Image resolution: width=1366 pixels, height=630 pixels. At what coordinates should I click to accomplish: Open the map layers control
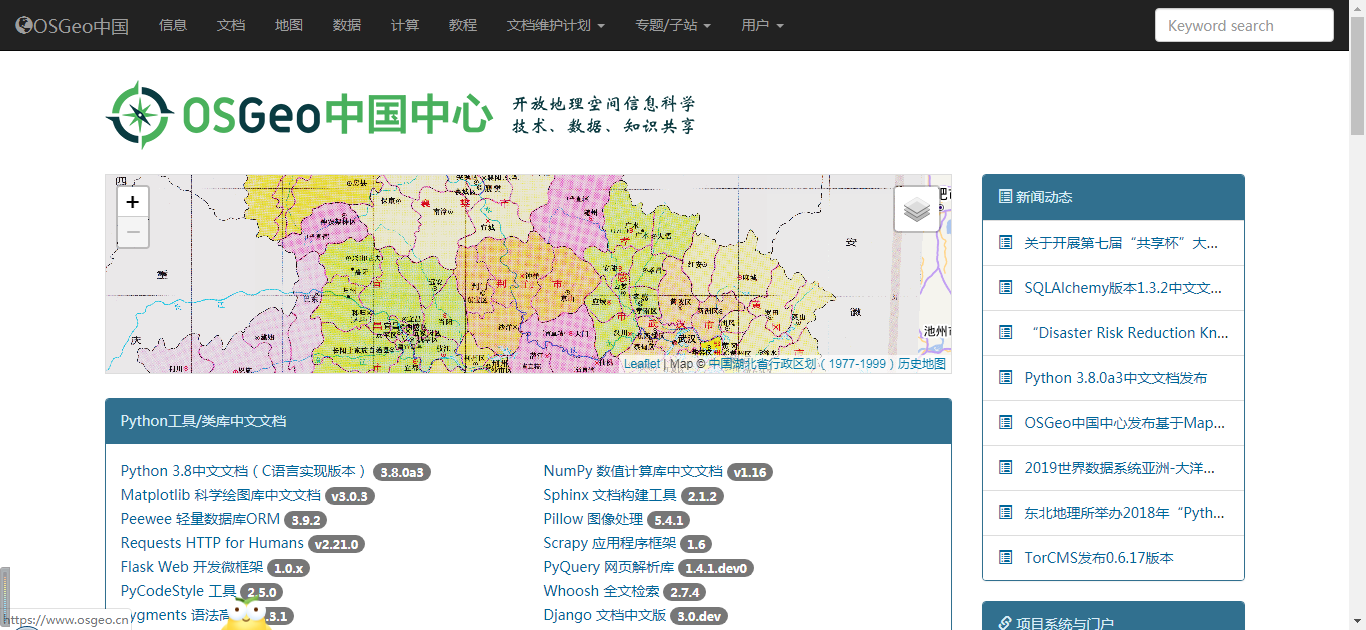click(917, 209)
